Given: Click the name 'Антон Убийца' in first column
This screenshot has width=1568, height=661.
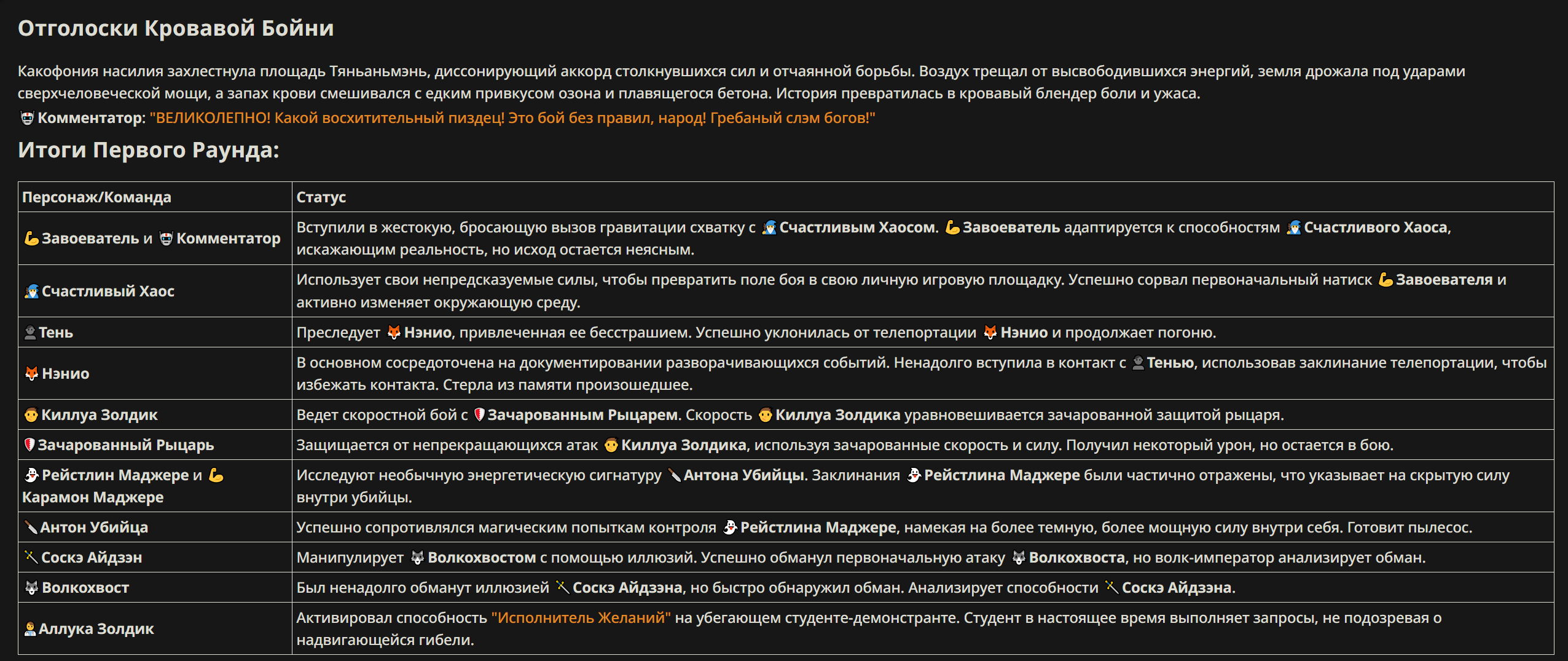Looking at the screenshot, I should tap(94, 528).
